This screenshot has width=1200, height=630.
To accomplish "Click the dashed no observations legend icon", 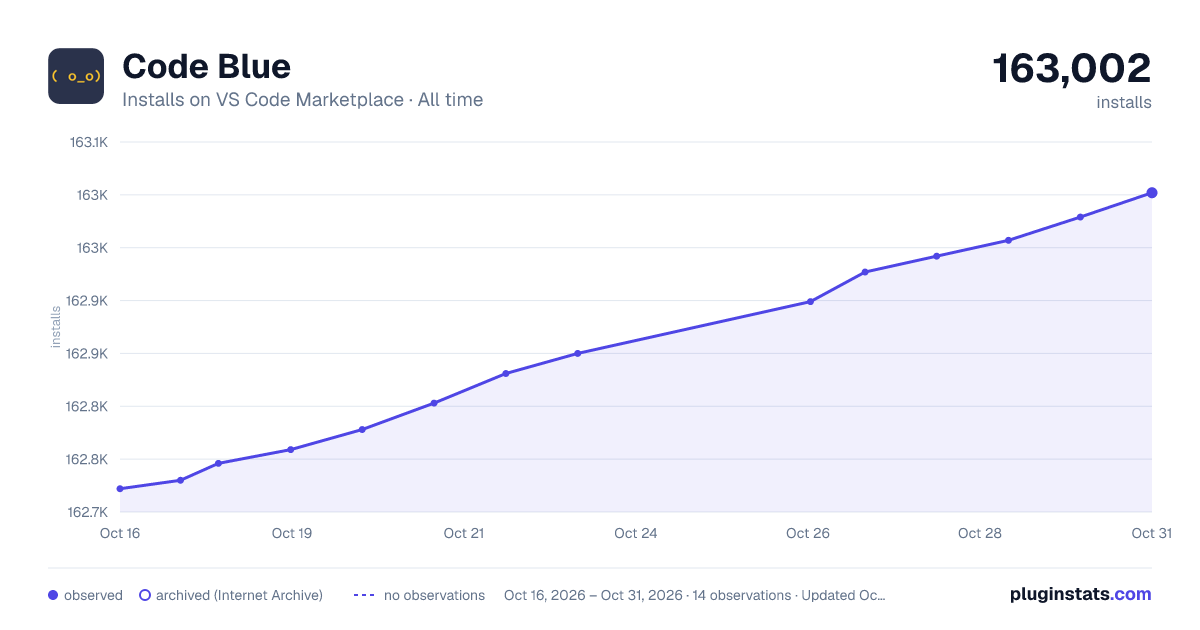I will pos(364,595).
